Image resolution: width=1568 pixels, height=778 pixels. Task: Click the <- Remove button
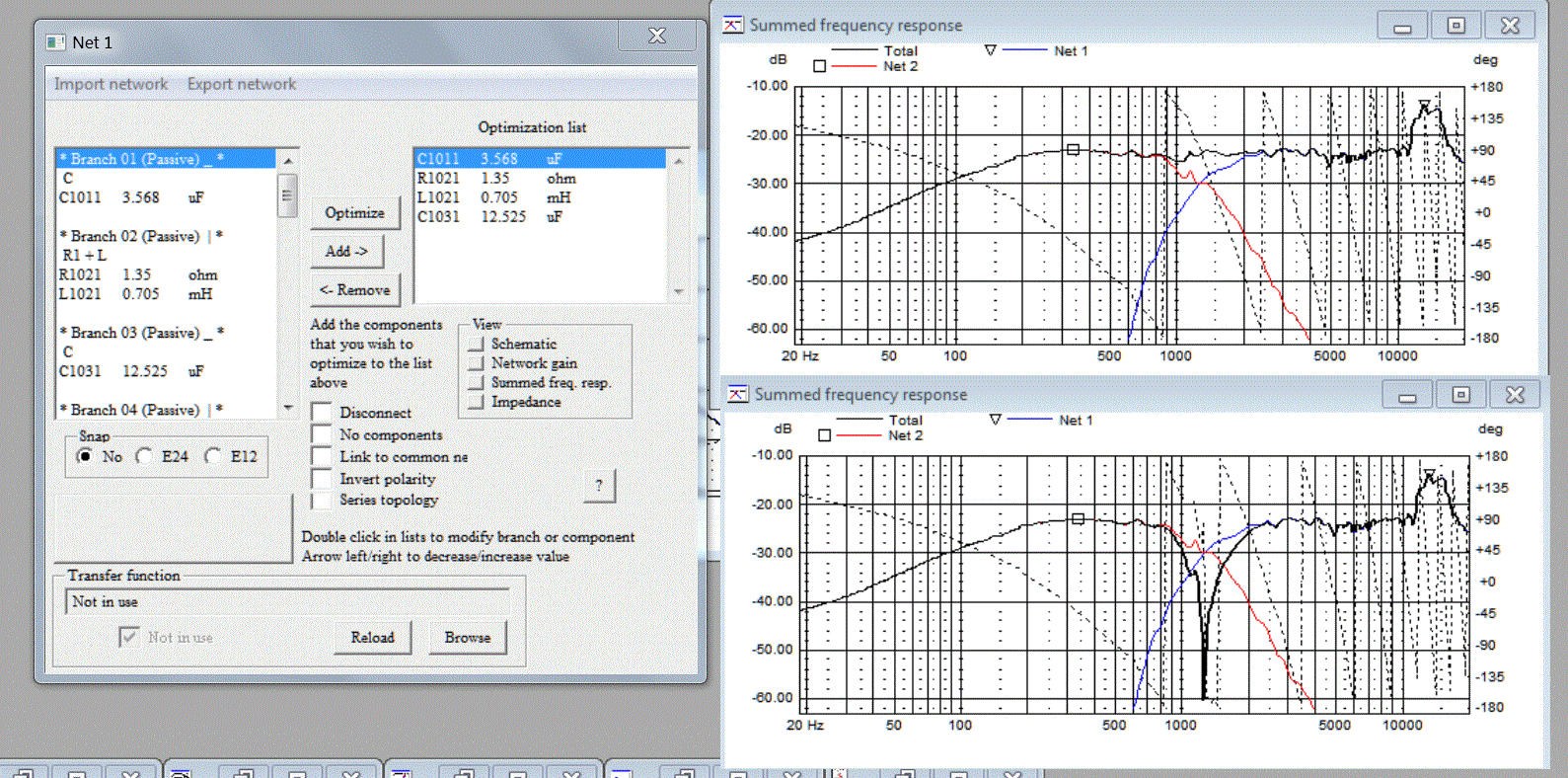coord(355,290)
